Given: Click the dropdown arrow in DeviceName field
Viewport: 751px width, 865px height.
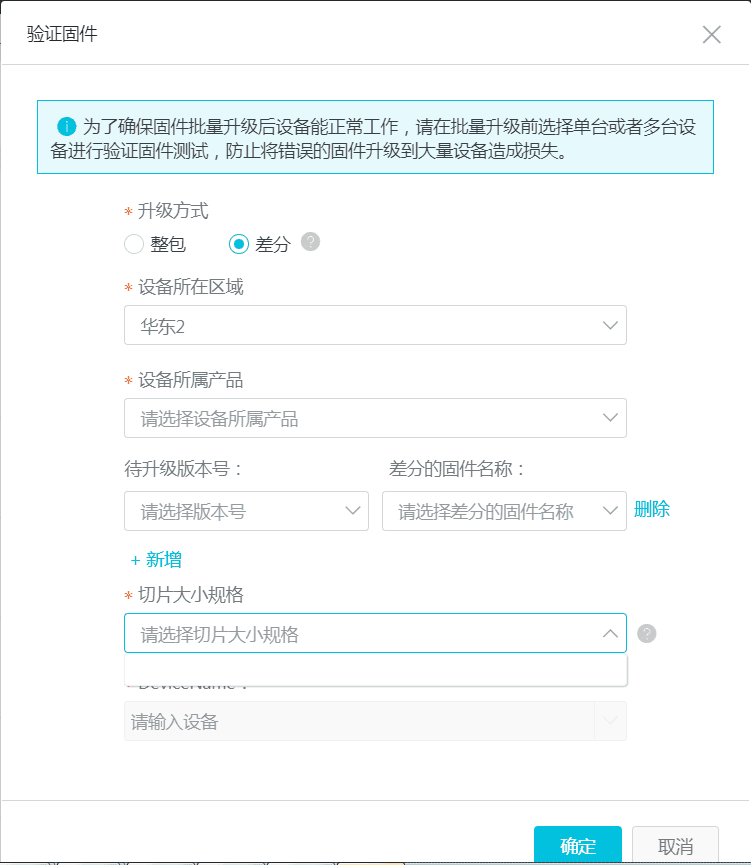Looking at the screenshot, I should pos(610,721).
